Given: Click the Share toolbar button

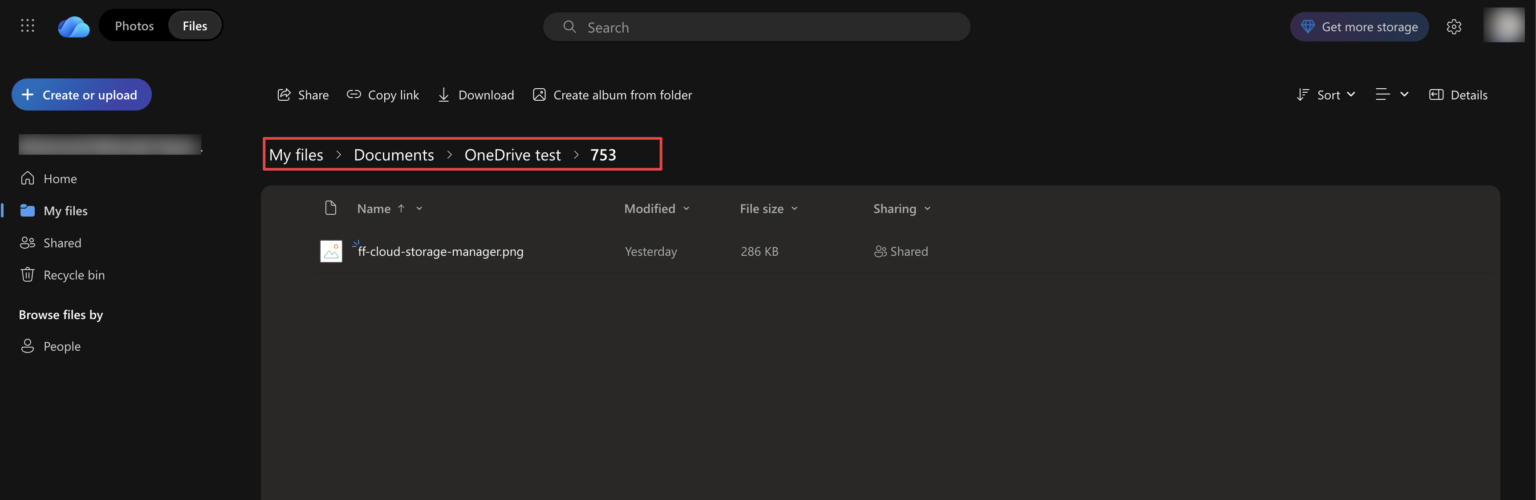Looking at the screenshot, I should tap(303, 95).
